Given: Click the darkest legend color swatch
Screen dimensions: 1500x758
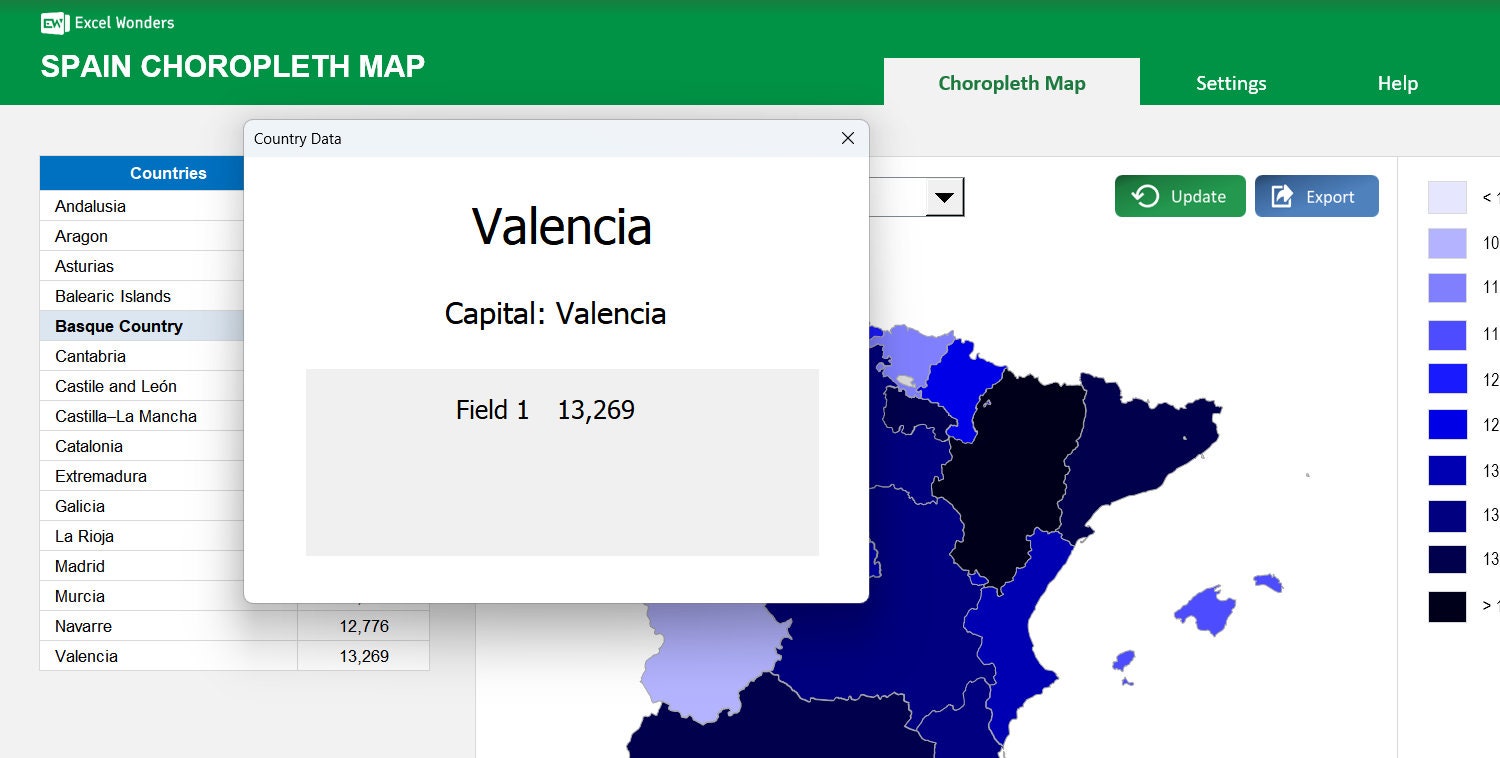Looking at the screenshot, I should (x=1447, y=607).
